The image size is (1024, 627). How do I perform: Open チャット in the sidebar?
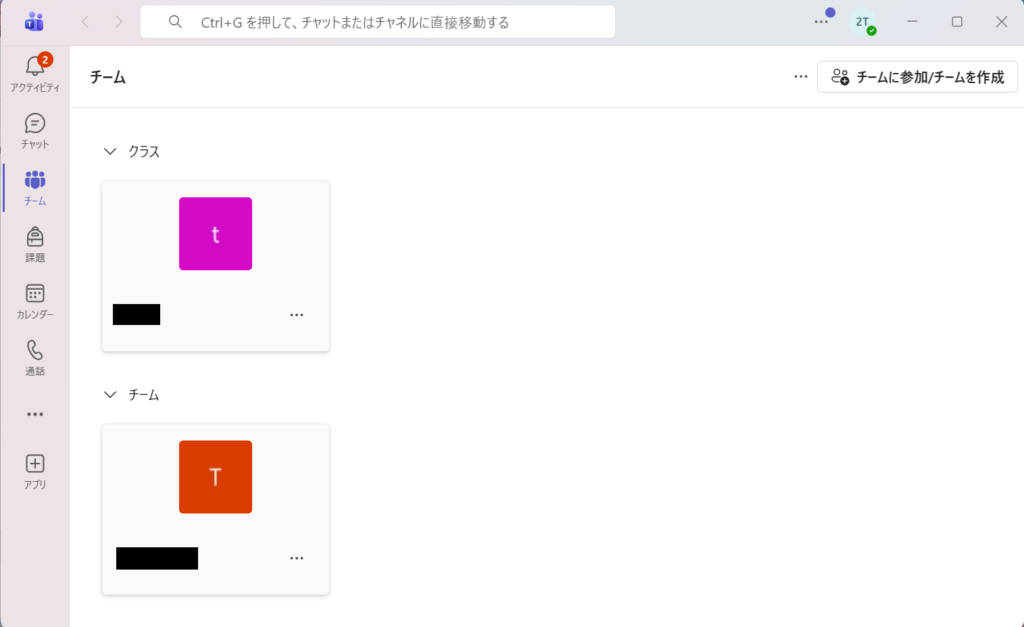[35, 128]
